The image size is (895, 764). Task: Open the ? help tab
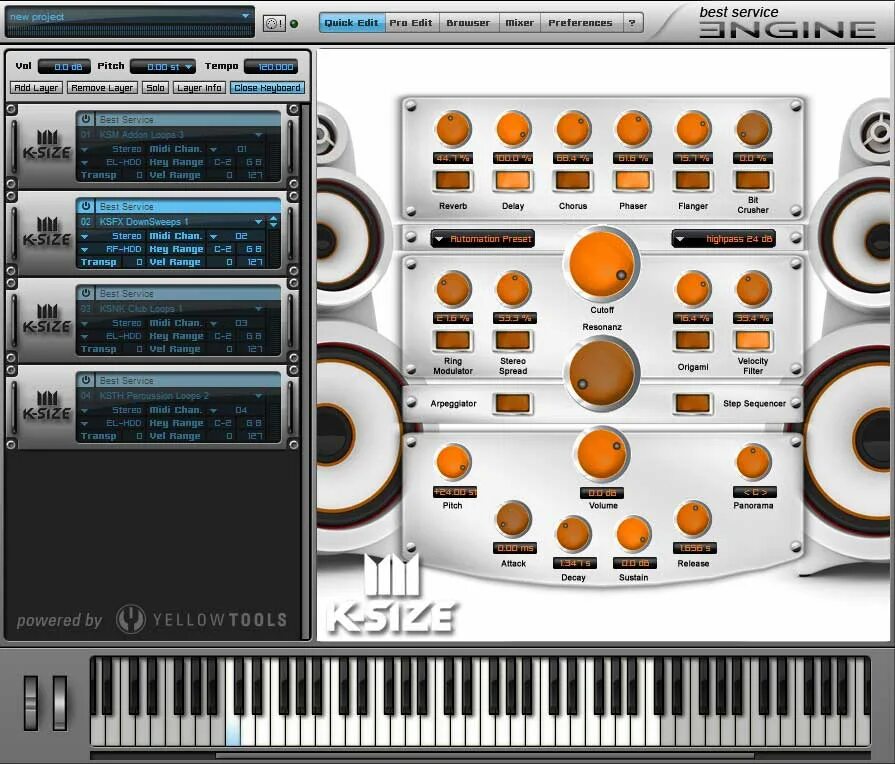pos(632,23)
